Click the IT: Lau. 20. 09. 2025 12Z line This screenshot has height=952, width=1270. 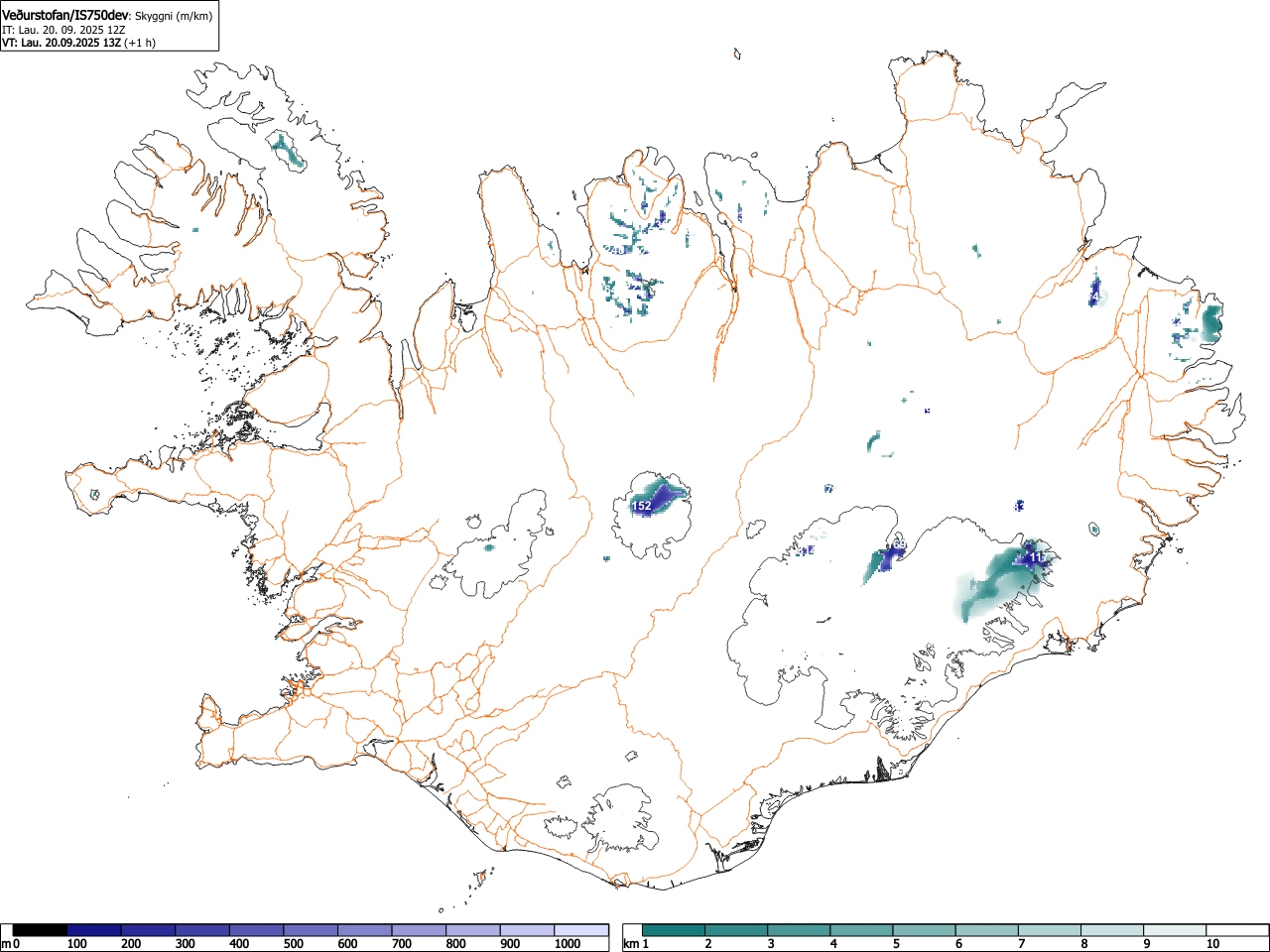(x=63, y=30)
